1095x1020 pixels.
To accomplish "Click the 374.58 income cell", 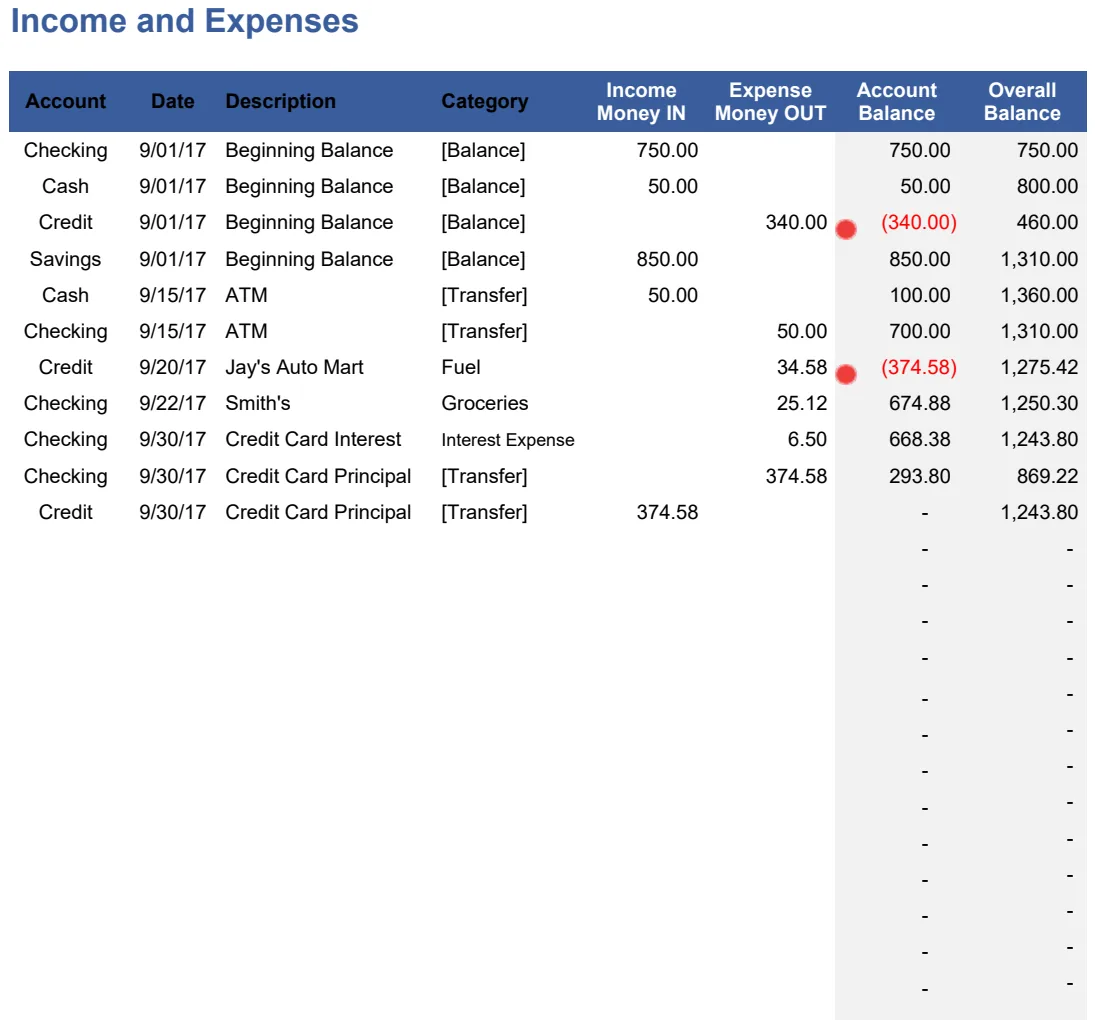I will 667,512.
